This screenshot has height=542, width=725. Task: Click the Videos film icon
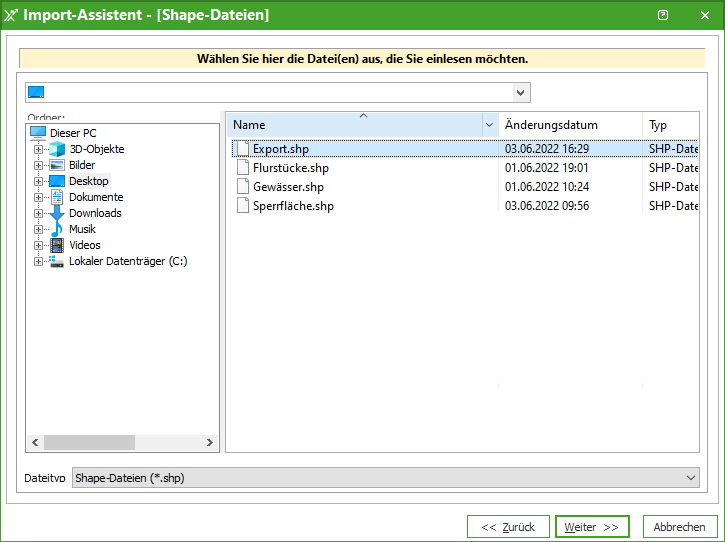tap(57, 245)
